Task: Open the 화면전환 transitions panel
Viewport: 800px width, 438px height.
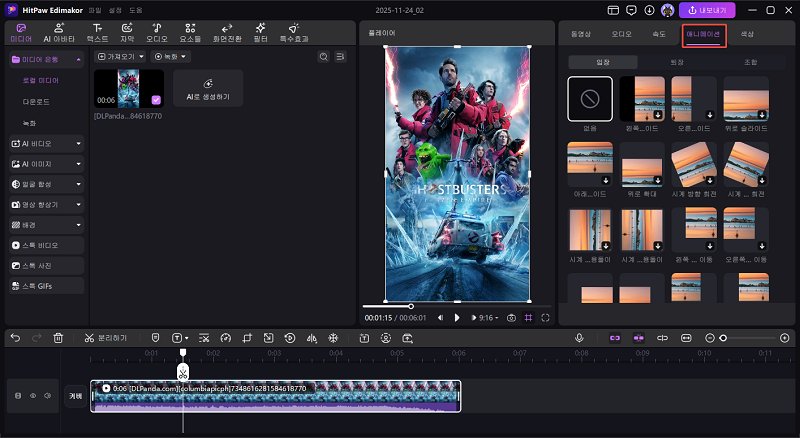Action: 226,32
